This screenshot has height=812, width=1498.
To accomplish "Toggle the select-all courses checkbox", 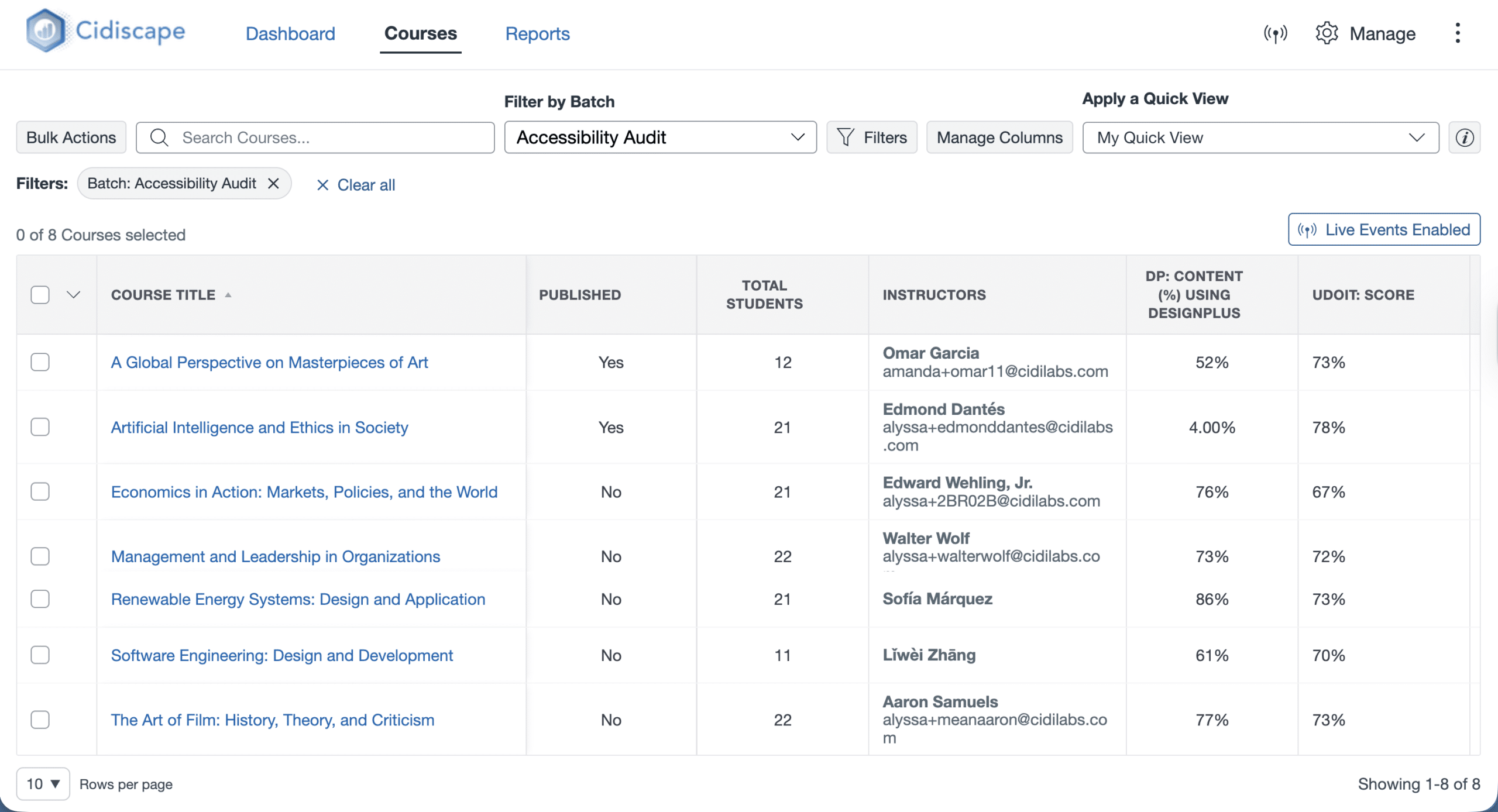I will tap(40, 295).
